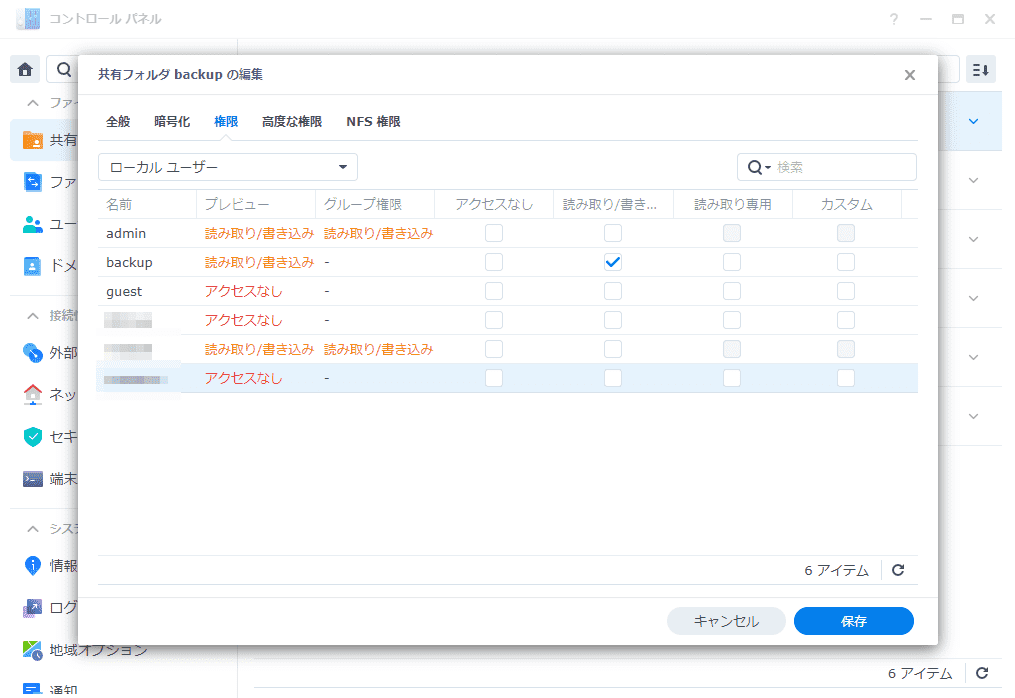Click the Control Panel app icon in title bar
The image size is (1015, 698).
click(x=28, y=19)
